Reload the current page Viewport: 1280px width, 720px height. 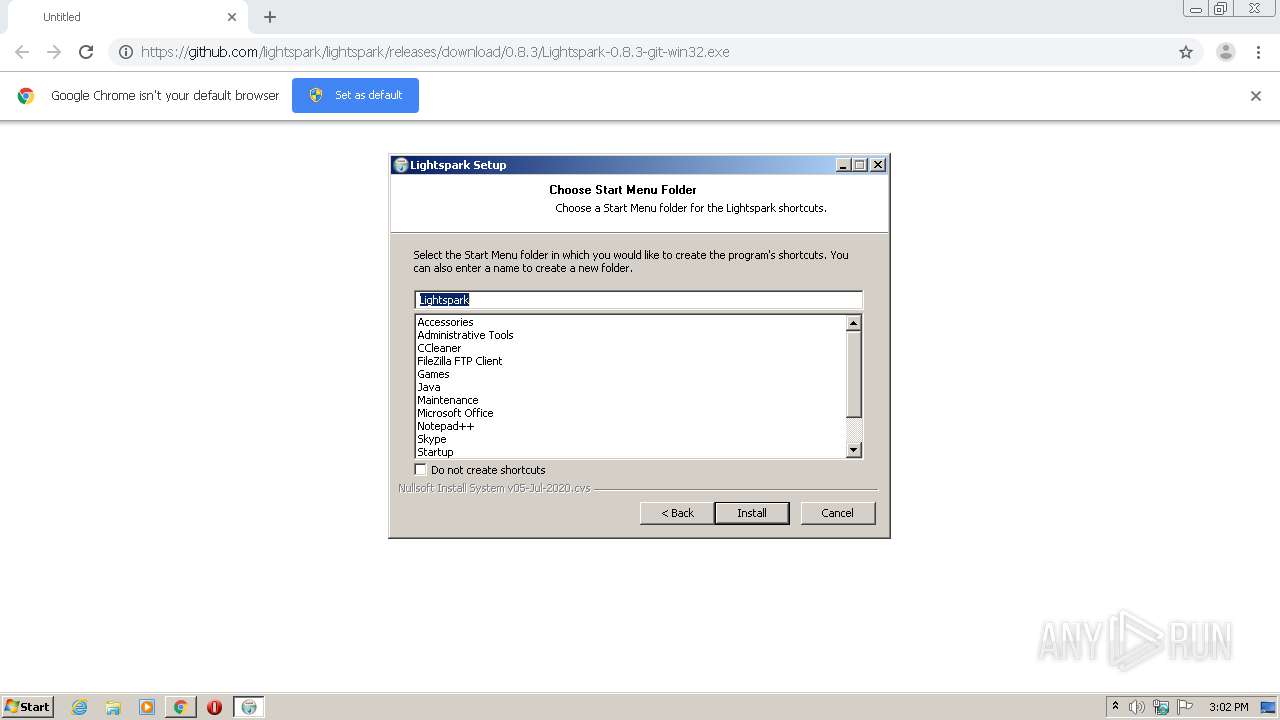tap(86, 52)
